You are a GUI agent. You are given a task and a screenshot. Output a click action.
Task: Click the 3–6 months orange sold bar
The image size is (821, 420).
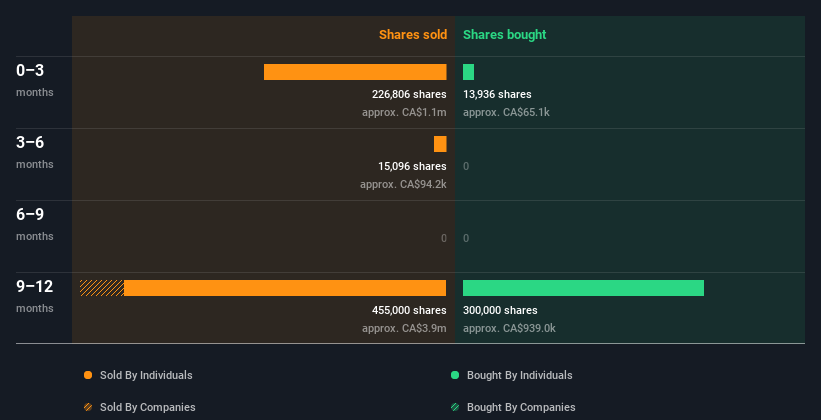(x=440, y=144)
